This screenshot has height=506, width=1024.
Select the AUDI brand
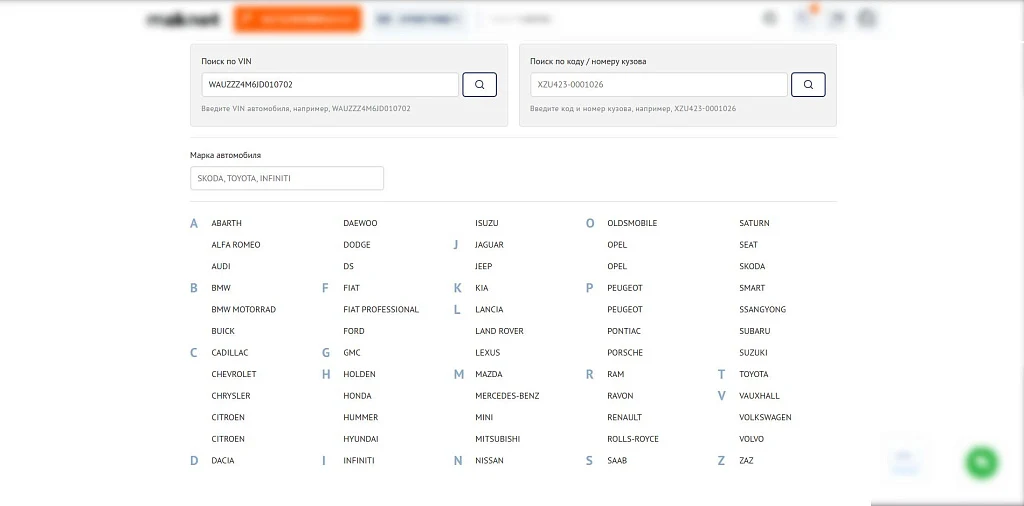point(221,266)
